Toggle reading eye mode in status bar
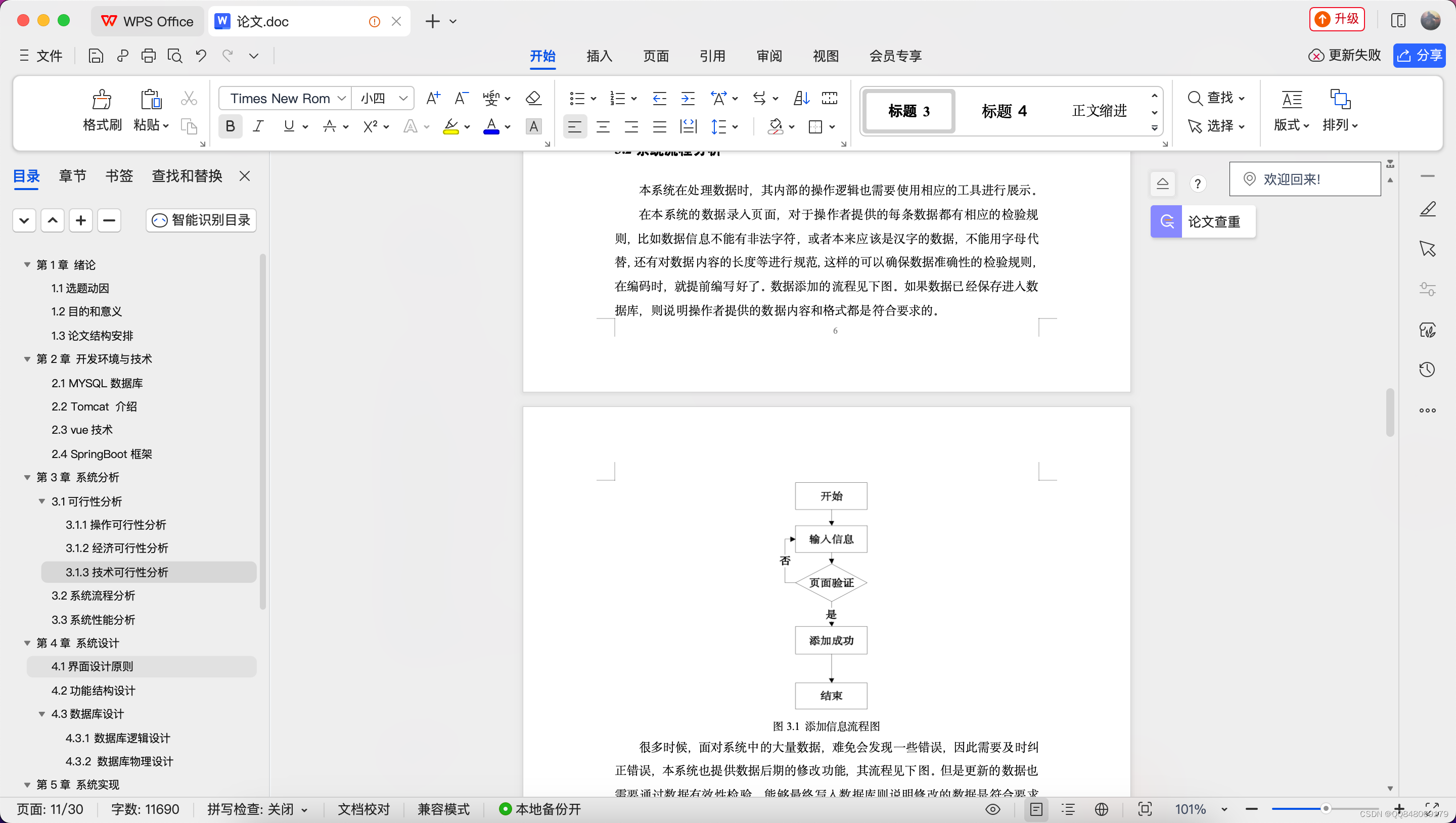This screenshot has height=823, width=1456. pyautogui.click(x=992, y=809)
